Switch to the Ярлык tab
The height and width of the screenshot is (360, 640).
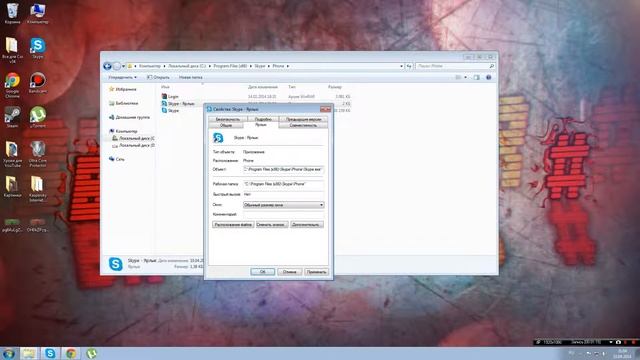(x=261, y=125)
